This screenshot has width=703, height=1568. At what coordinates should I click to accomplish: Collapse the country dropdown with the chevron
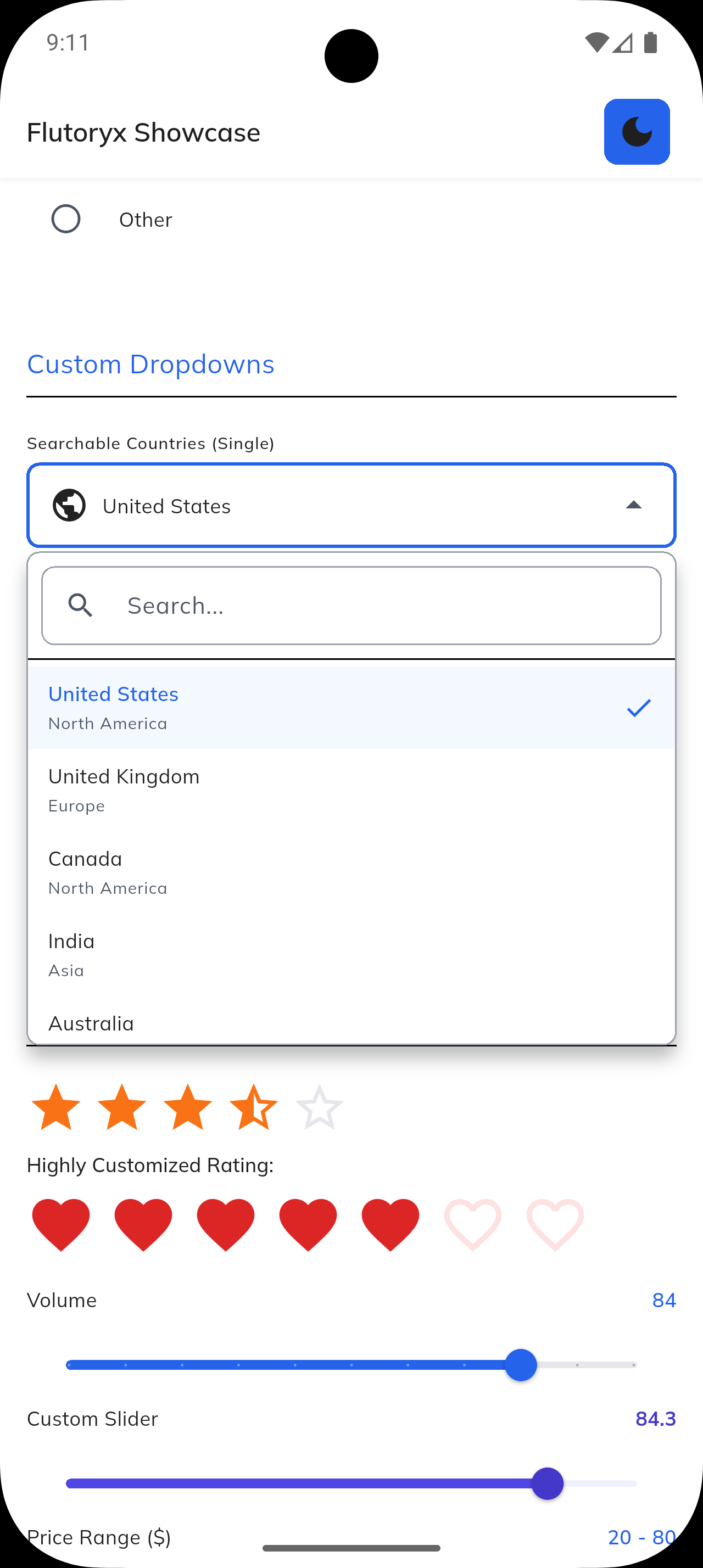634,505
